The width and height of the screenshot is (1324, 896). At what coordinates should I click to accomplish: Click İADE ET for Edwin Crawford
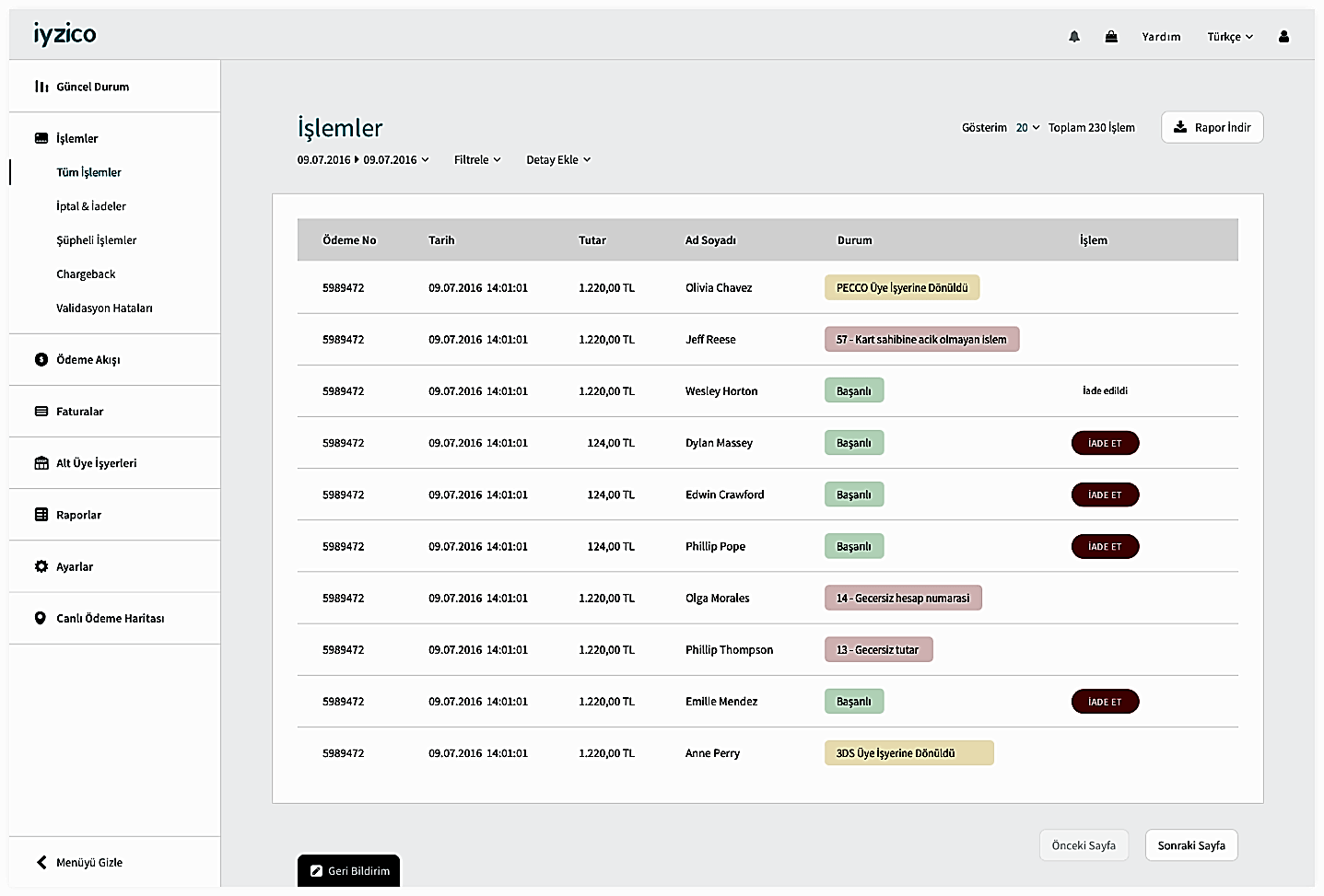pyautogui.click(x=1105, y=495)
